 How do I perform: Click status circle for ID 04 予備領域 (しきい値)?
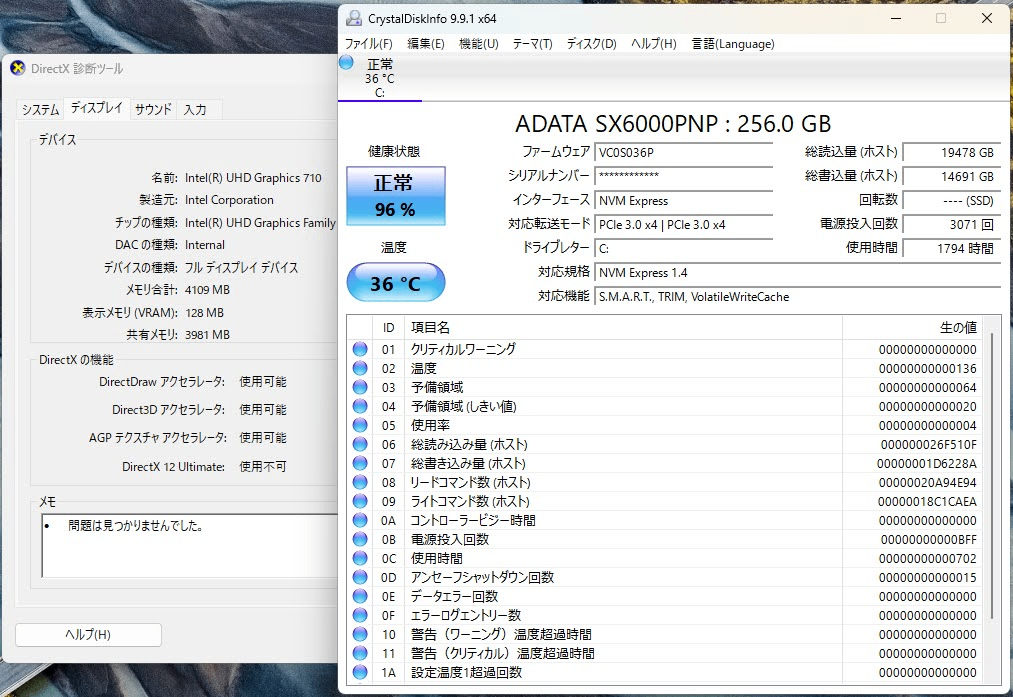(x=360, y=406)
